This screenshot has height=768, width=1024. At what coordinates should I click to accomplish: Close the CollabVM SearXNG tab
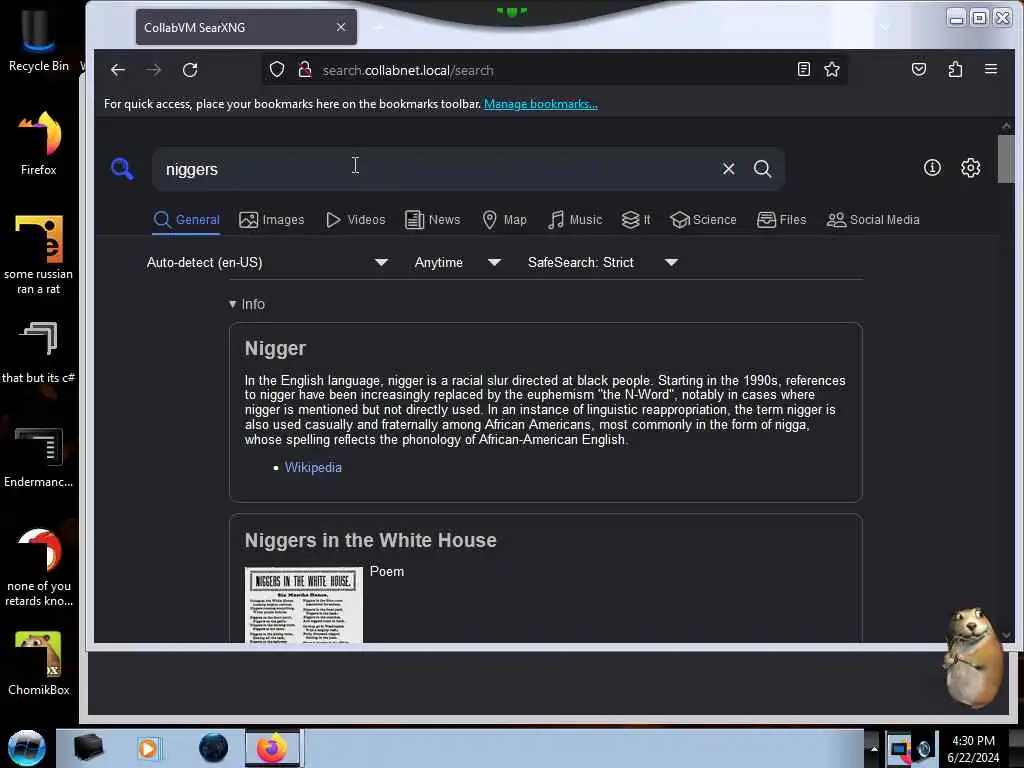[341, 27]
